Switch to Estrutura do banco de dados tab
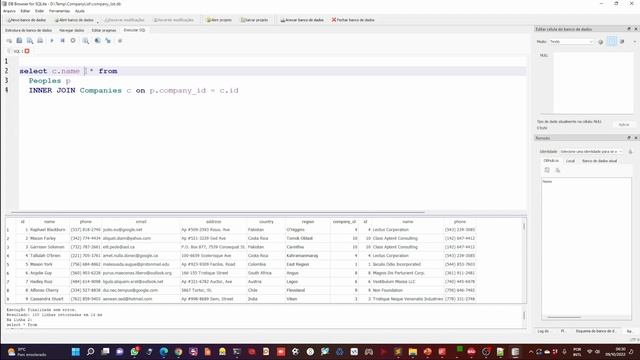 click(x=29, y=30)
